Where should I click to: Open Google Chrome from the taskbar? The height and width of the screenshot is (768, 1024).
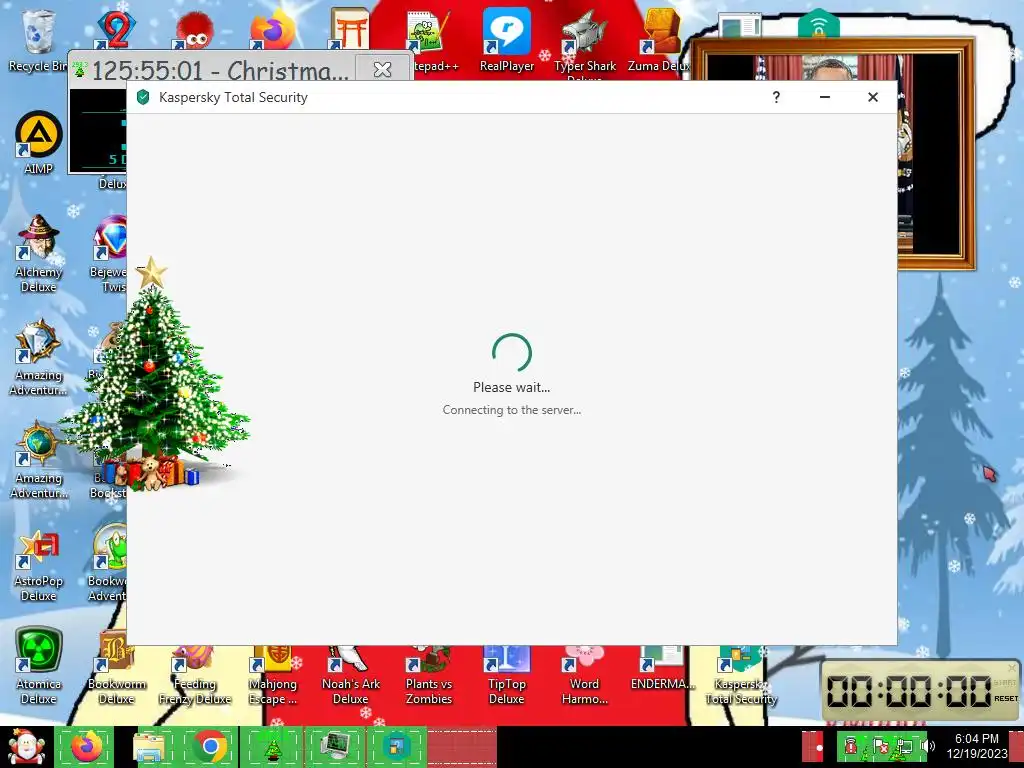(210, 746)
